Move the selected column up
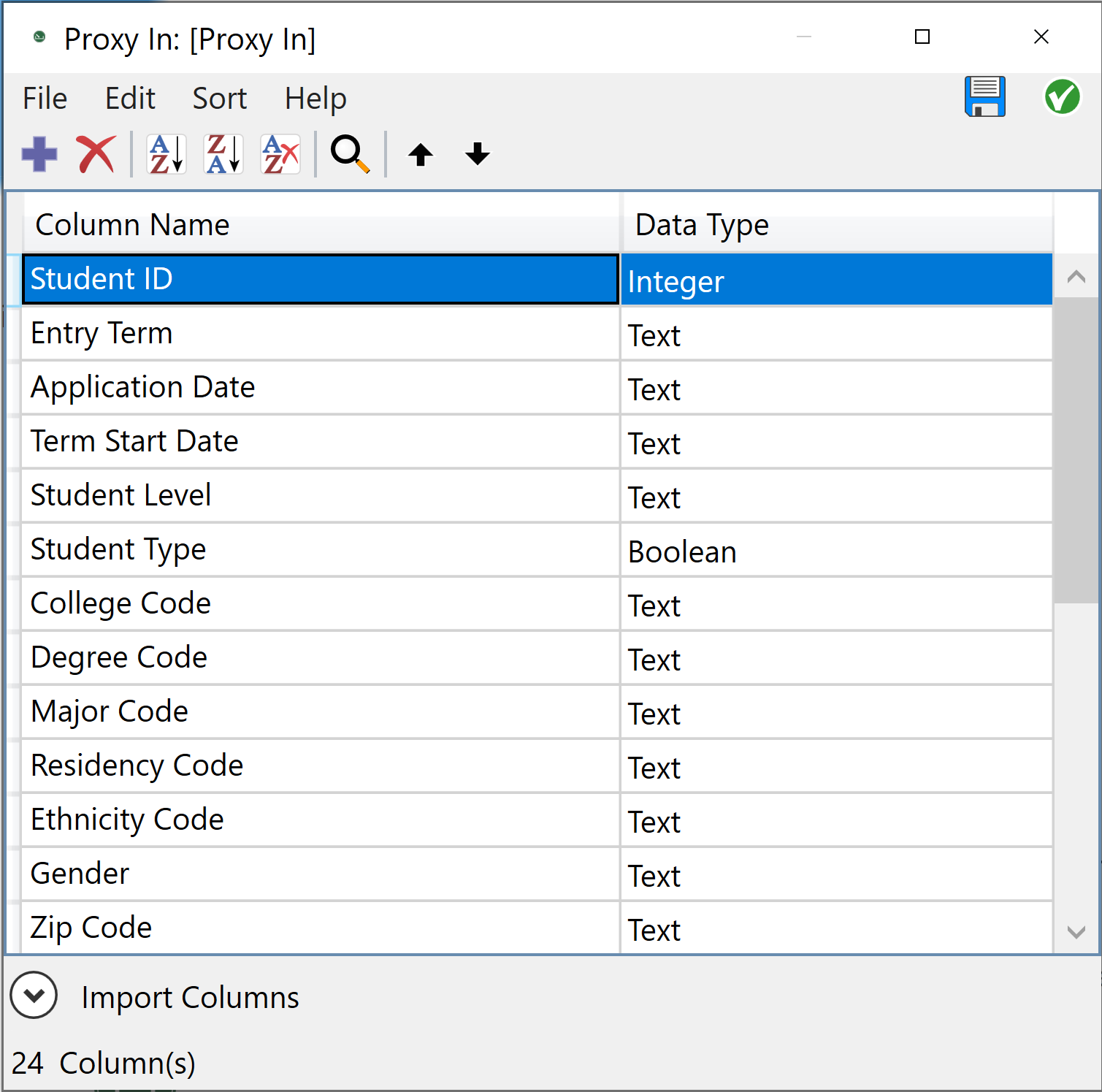 click(x=421, y=153)
